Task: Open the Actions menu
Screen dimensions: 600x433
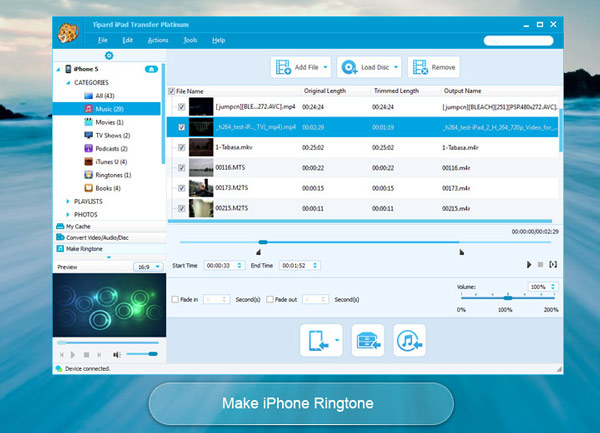Action: coord(158,40)
